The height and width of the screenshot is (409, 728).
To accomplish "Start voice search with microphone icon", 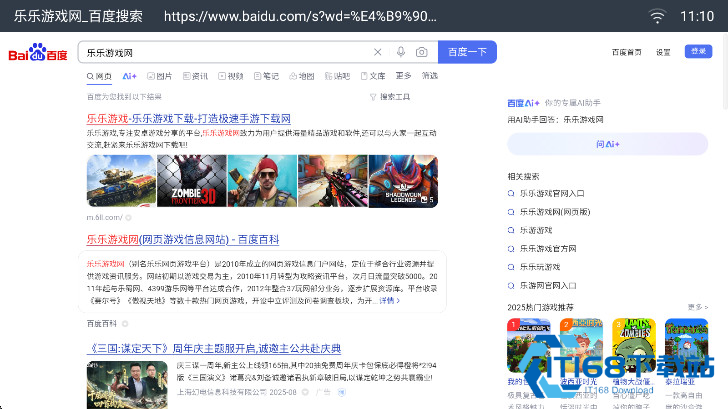I will [x=401, y=52].
